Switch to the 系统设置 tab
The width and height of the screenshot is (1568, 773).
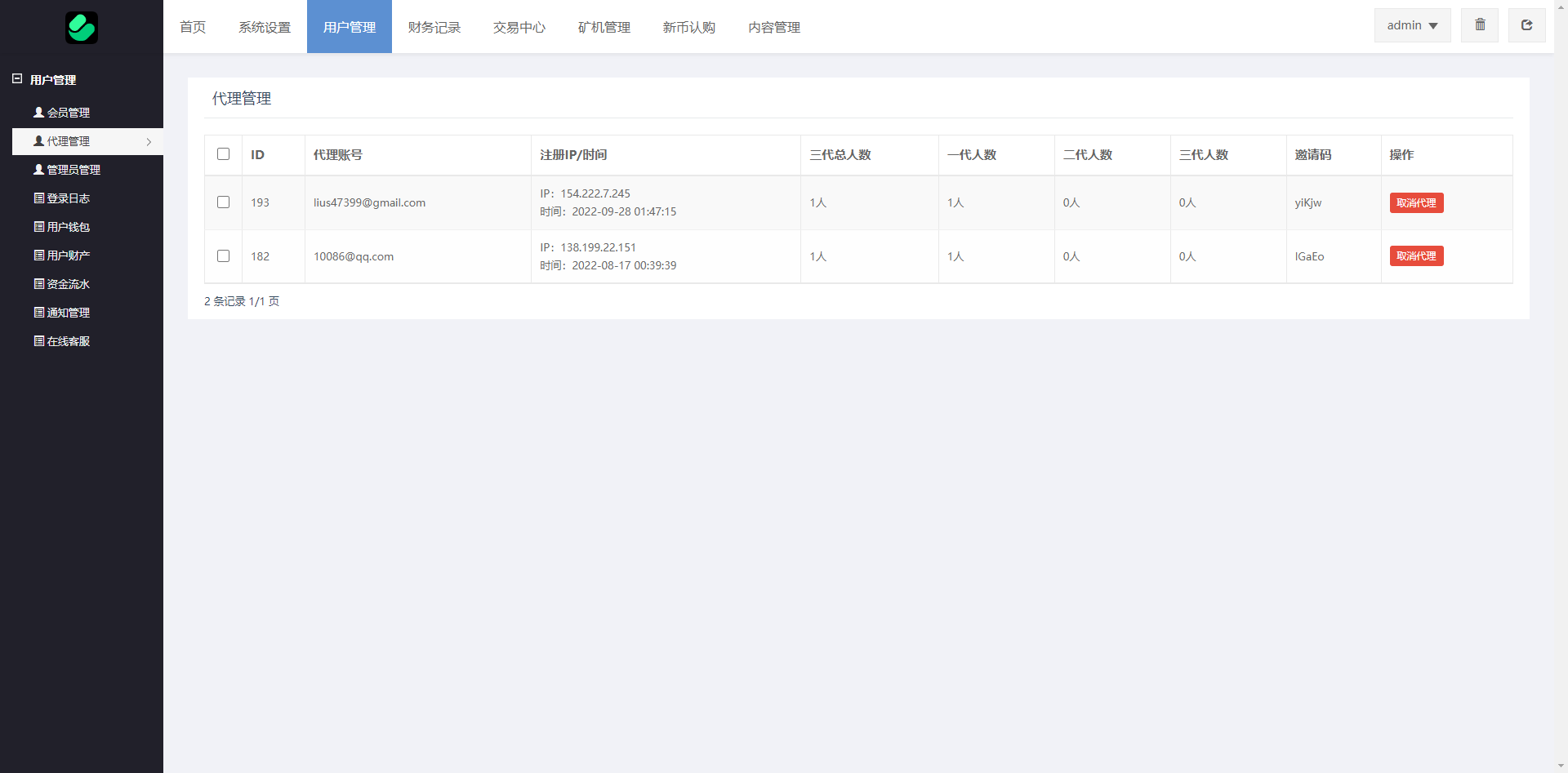tap(265, 27)
